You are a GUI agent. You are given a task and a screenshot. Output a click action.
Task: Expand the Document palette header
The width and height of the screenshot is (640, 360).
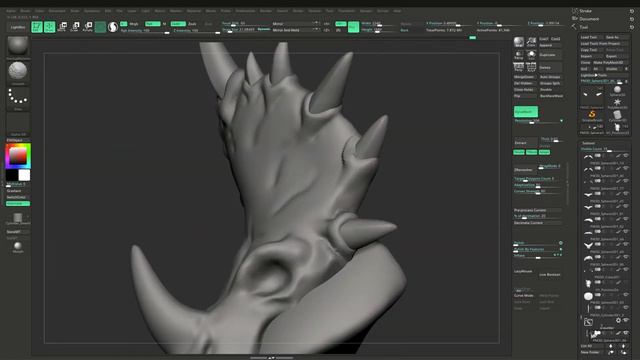click(589, 19)
